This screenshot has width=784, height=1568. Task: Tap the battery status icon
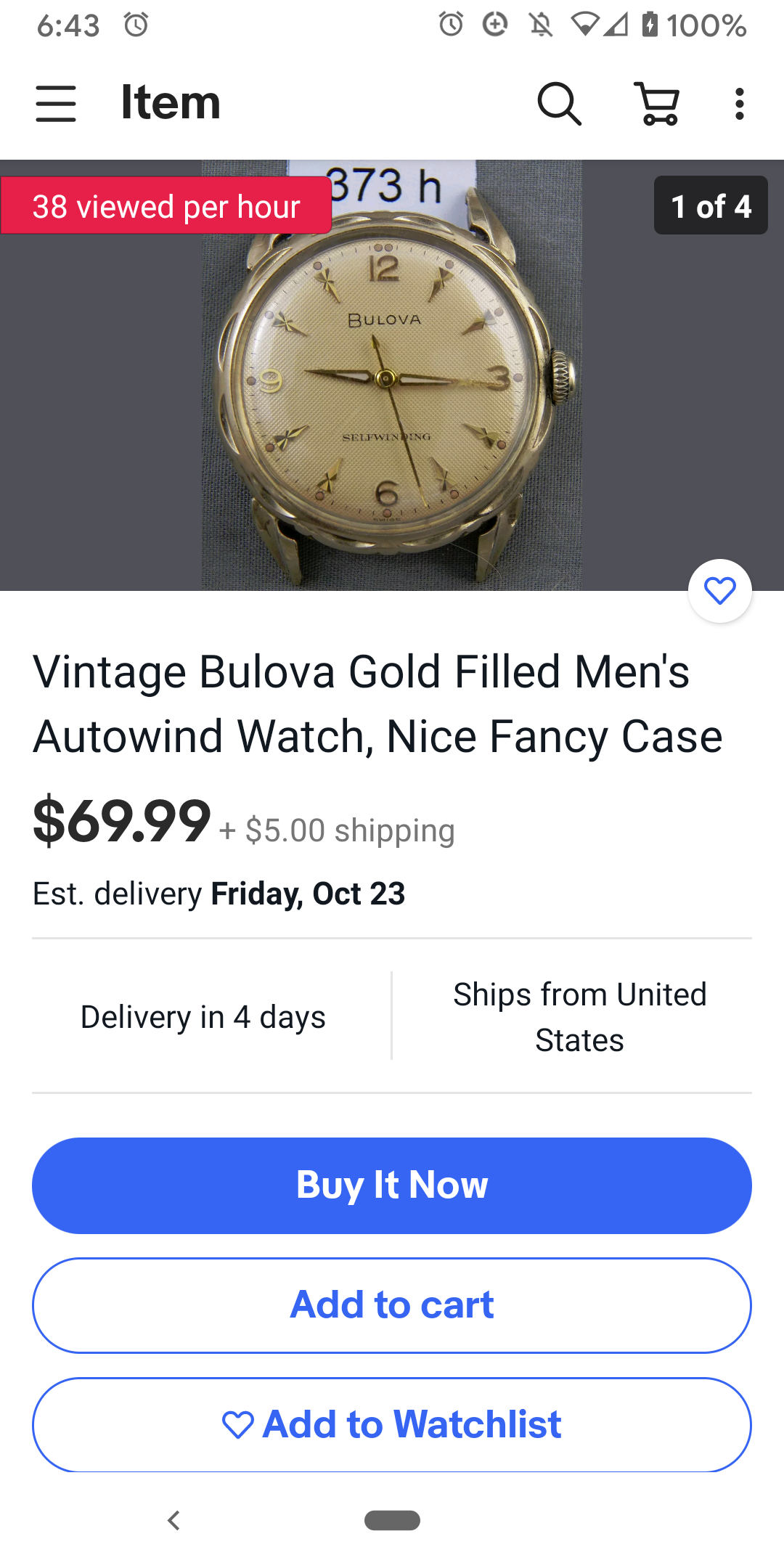click(x=650, y=25)
